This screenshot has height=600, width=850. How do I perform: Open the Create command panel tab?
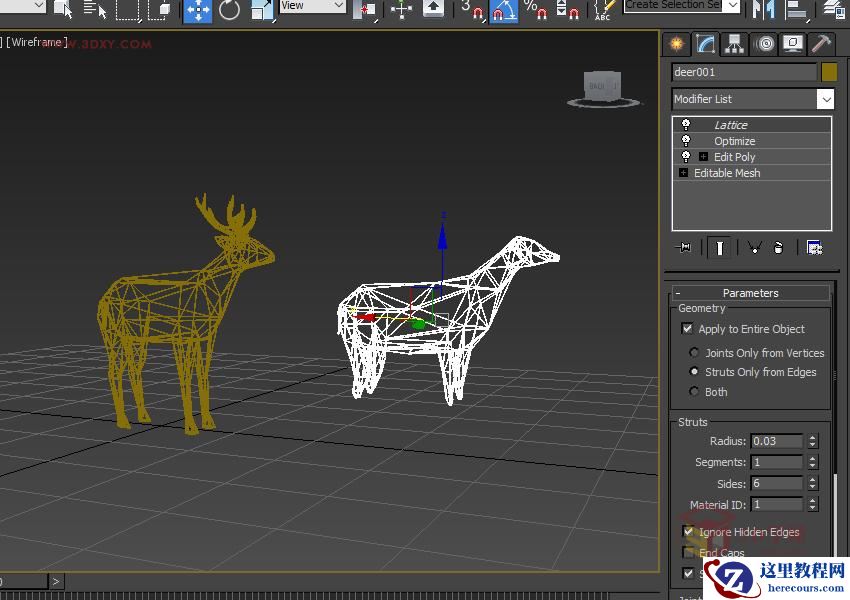(677, 44)
